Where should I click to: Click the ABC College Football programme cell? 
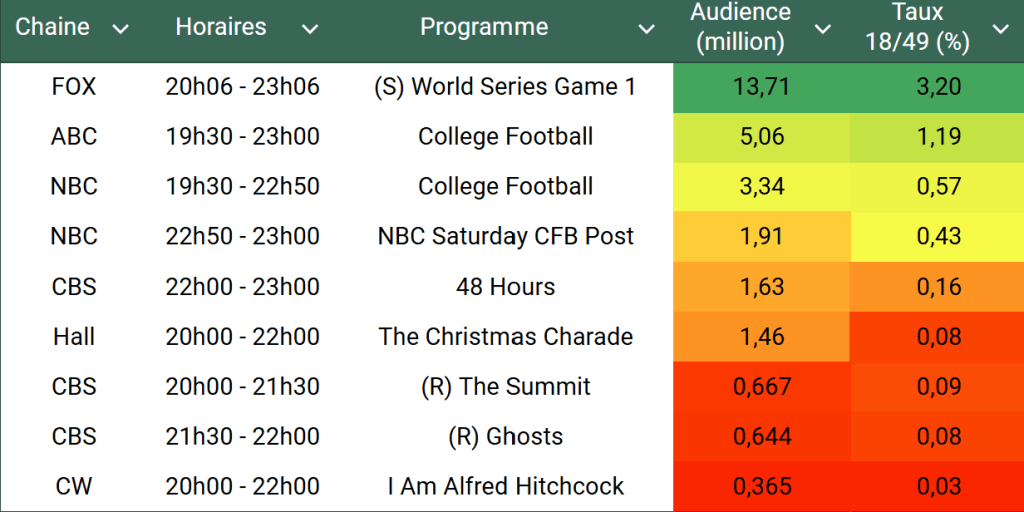tap(505, 137)
